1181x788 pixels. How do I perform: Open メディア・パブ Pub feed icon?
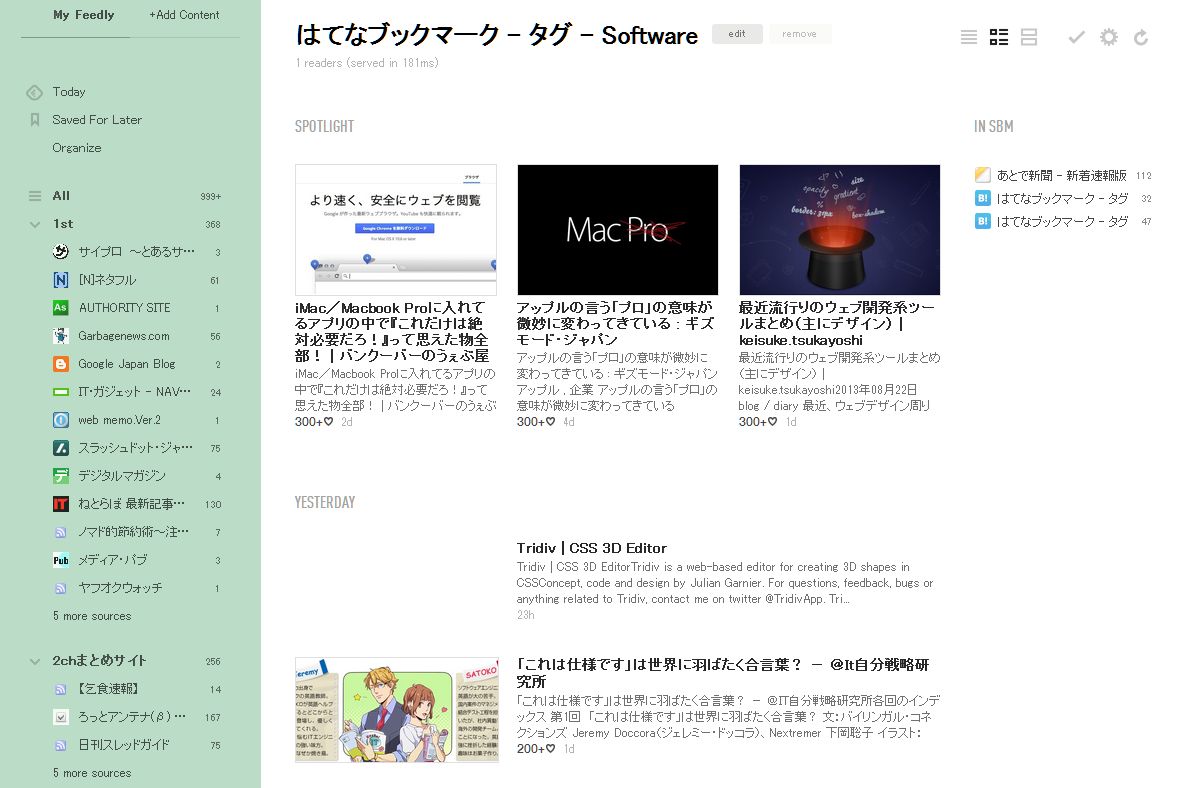(x=61, y=560)
